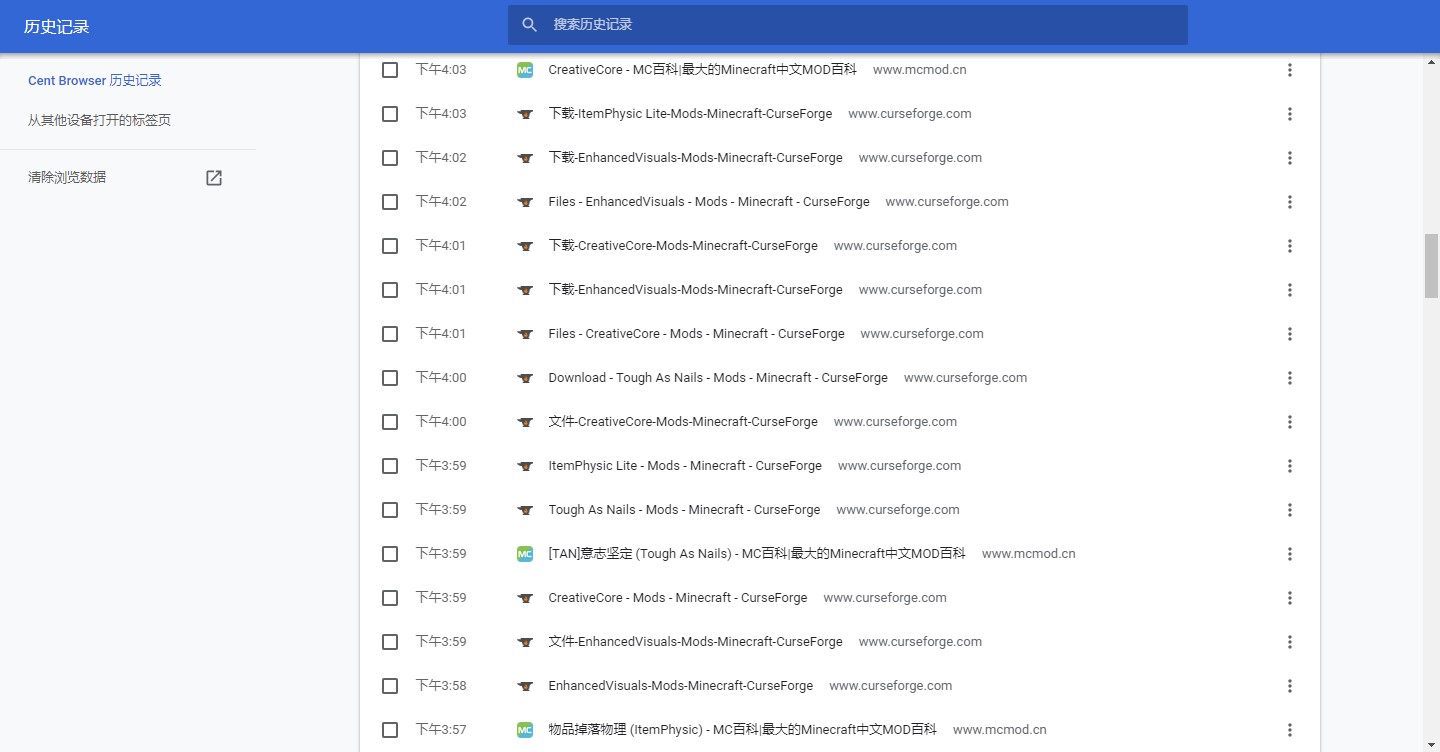The image size is (1440, 752).
Task: Click the favicon of Files - EnhancedVisuals row
Action: tap(525, 202)
